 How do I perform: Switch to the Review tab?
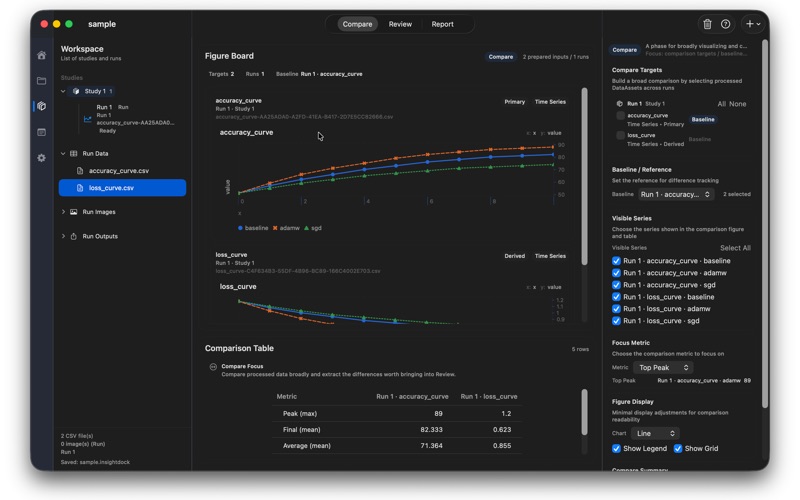pos(400,24)
